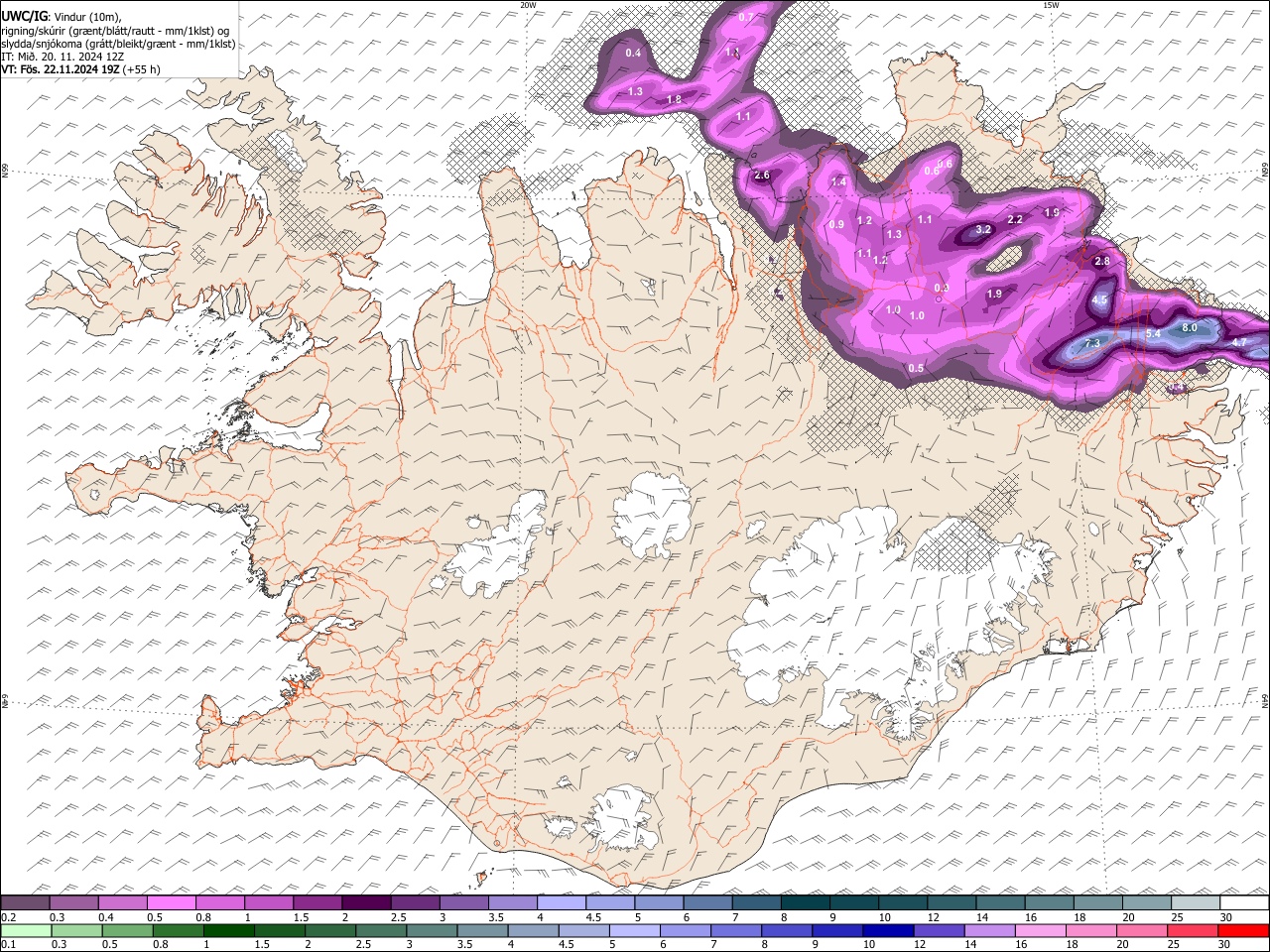The height and width of the screenshot is (952, 1270).
Task: Click top legend swatch between 8 and 9
Action: pos(804,903)
